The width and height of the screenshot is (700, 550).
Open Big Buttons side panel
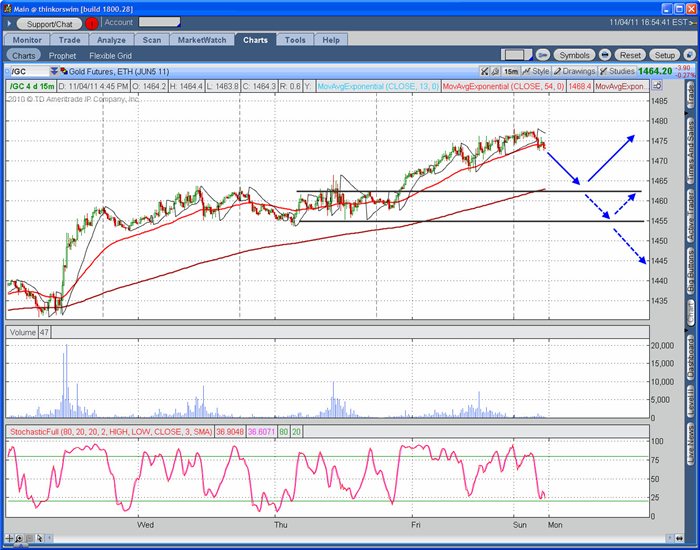coord(691,270)
